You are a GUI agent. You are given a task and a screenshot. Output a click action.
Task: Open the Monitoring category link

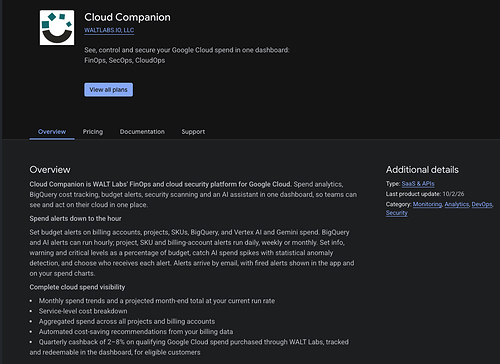tap(427, 204)
